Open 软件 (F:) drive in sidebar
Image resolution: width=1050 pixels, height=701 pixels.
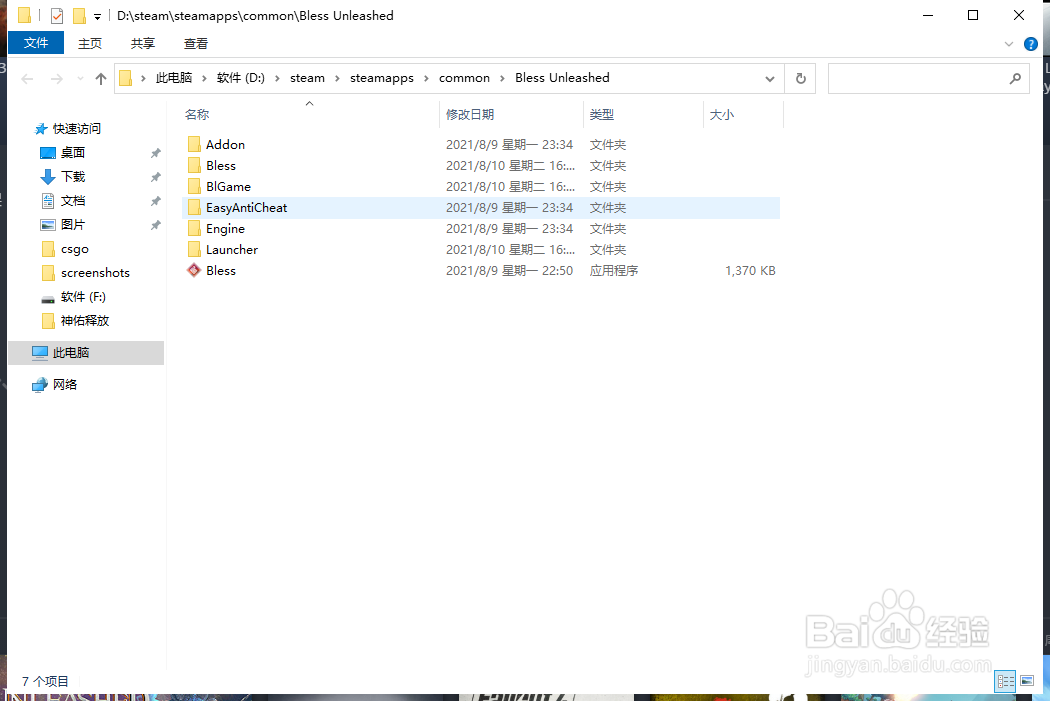[83, 297]
